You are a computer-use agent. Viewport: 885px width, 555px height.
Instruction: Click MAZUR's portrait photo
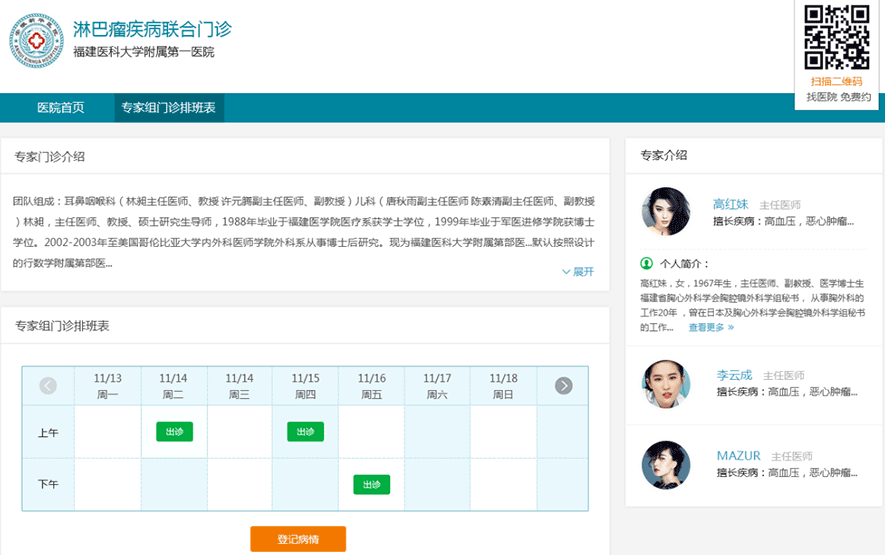(x=666, y=465)
